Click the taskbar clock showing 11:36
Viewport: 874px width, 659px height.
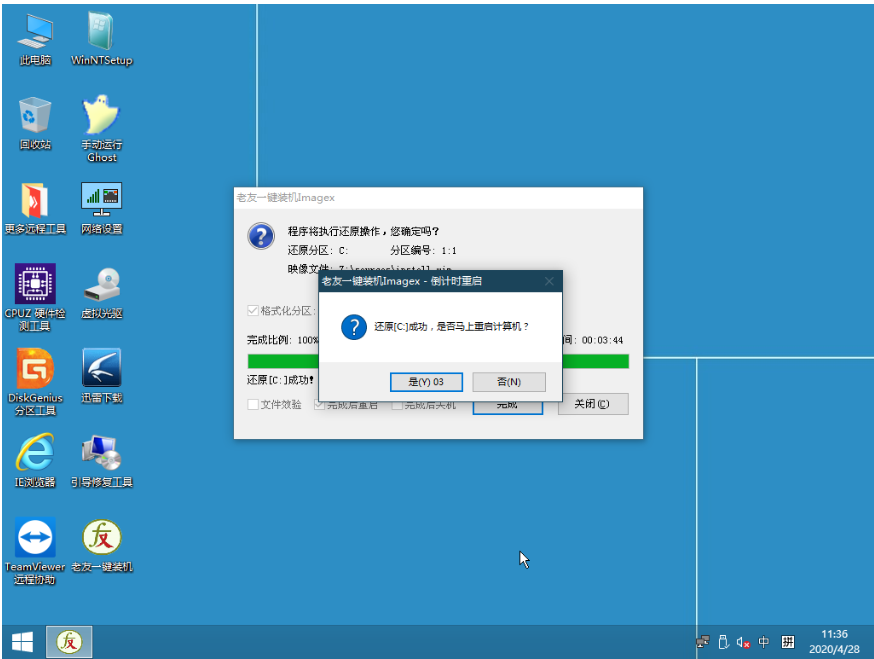pyautogui.click(x=834, y=641)
